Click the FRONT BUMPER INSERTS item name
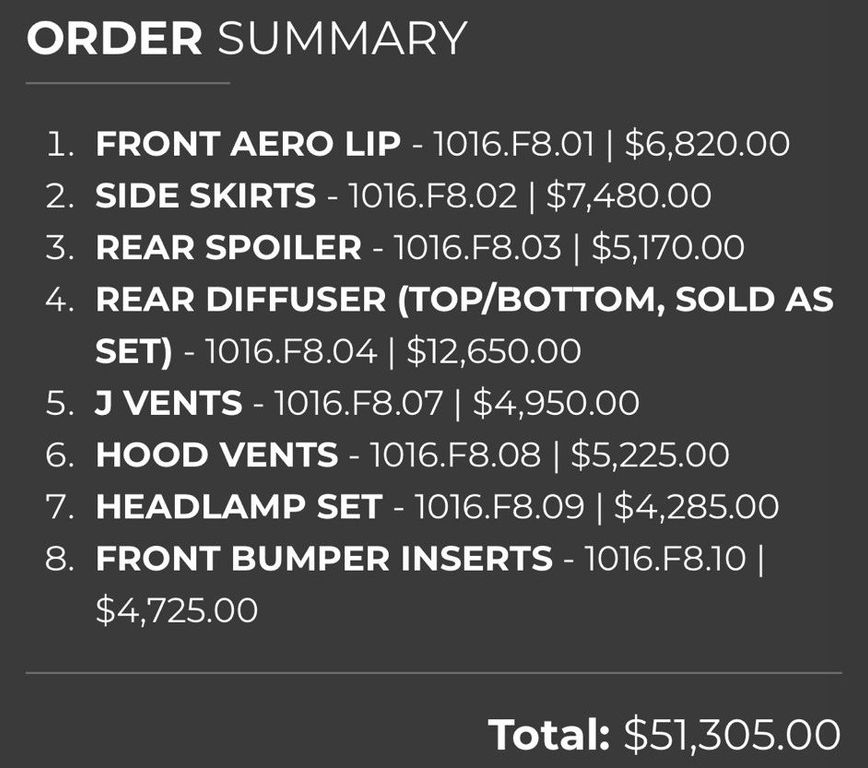This screenshot has width=868, height=768. 323,559
